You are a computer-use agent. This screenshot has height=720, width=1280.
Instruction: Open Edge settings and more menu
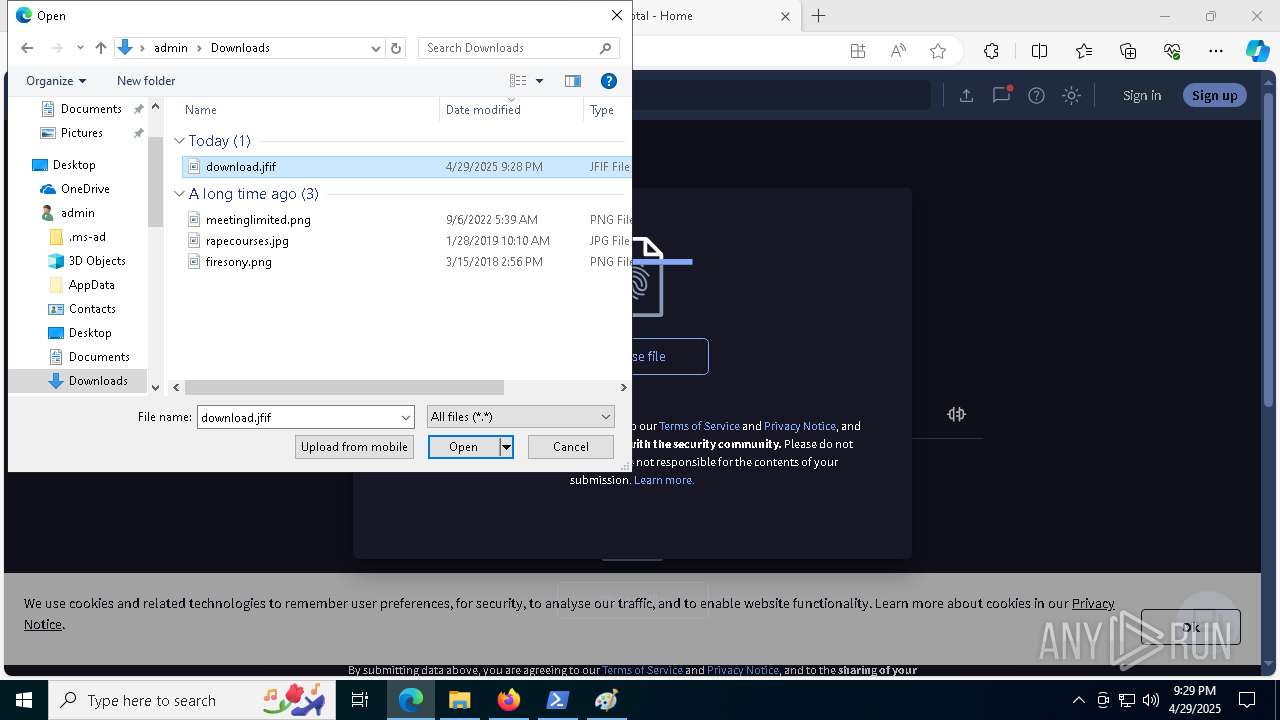pyautogui.click(x=1216, y=51)
